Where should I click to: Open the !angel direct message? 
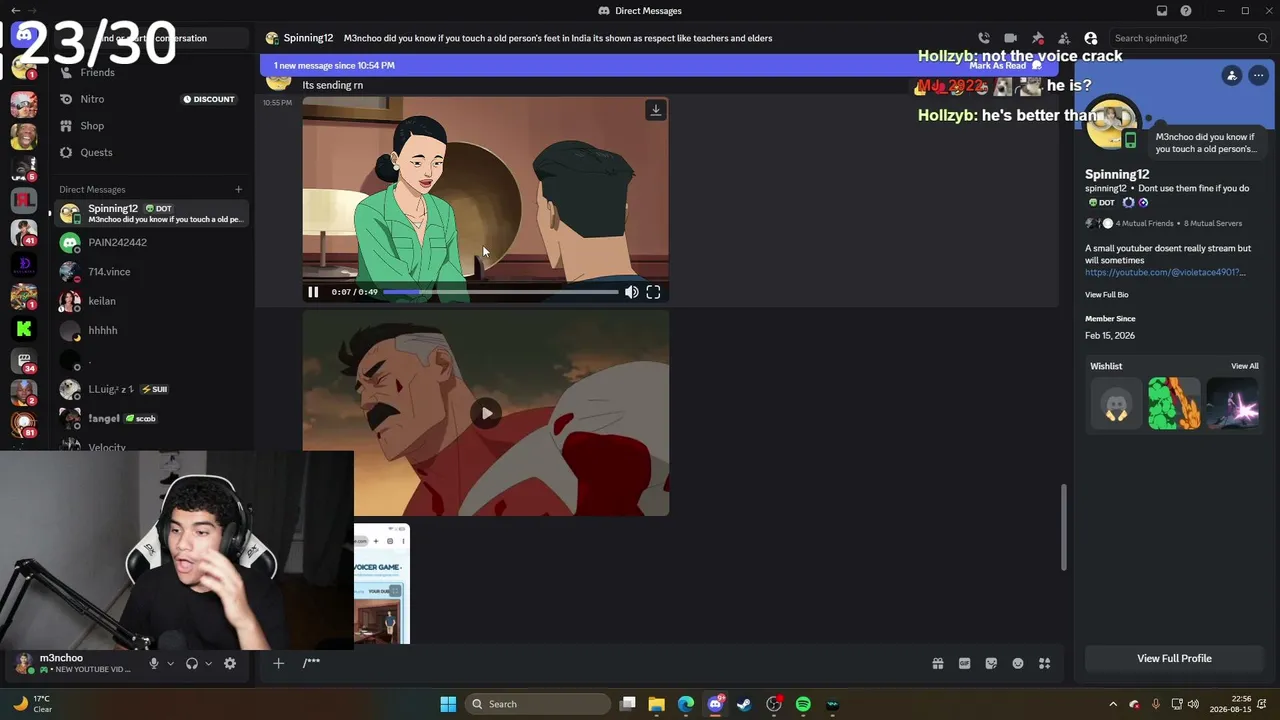tap(152, 418)
